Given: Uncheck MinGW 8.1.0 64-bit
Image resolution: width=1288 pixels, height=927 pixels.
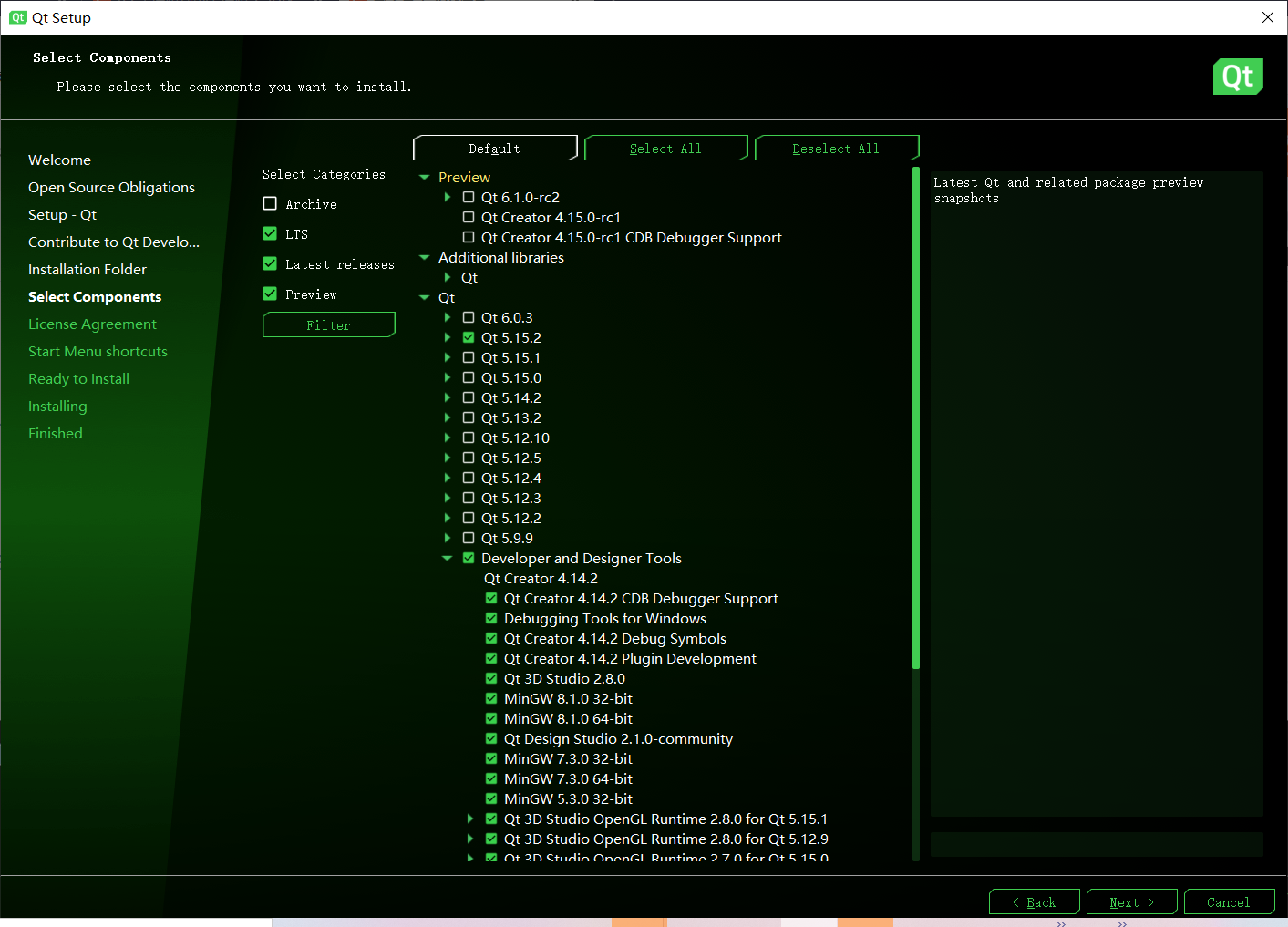Looking at the screenshot, I should click(x=491, y=718).
